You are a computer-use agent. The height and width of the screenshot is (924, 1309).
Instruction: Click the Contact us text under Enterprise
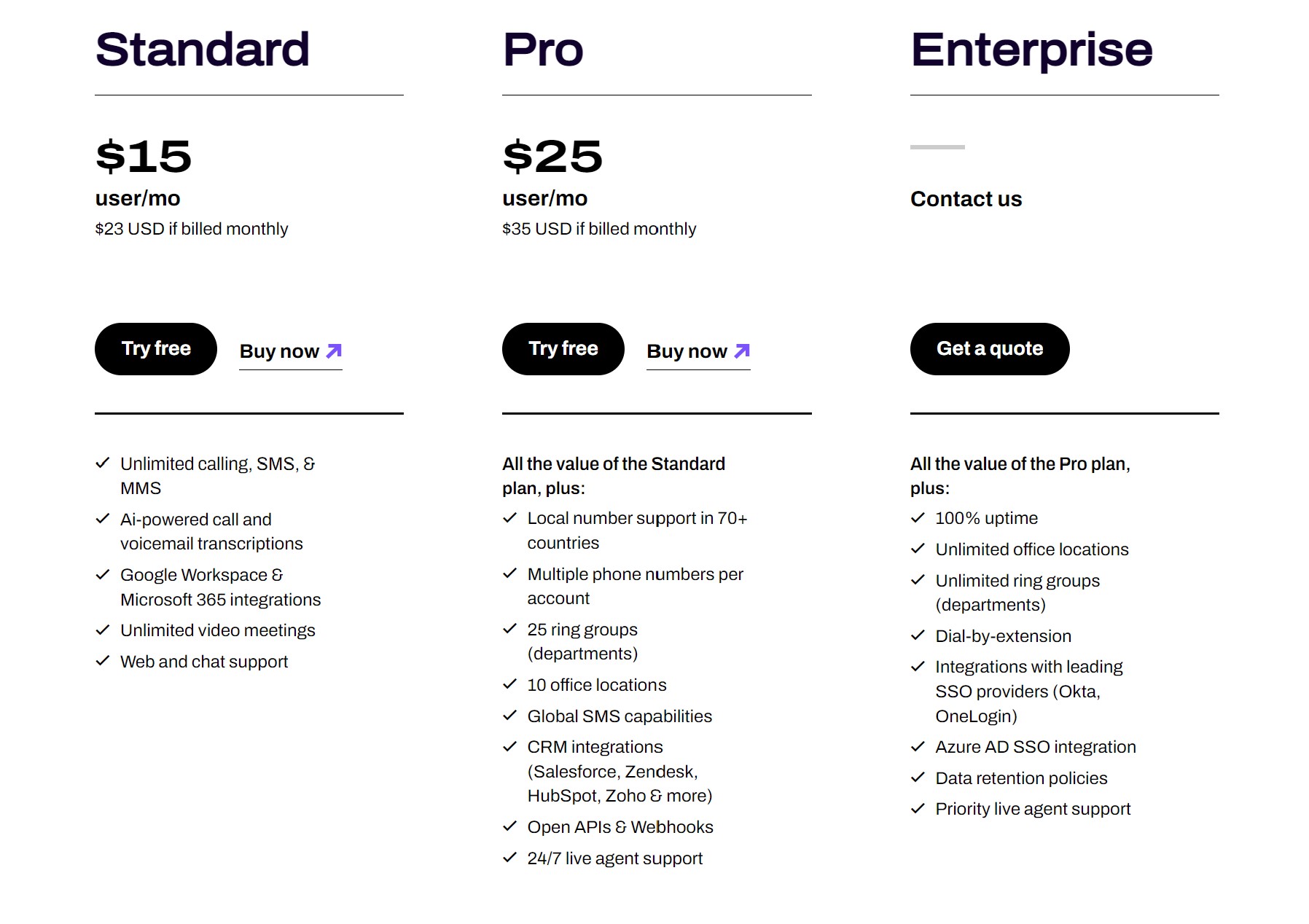point(966,199)
